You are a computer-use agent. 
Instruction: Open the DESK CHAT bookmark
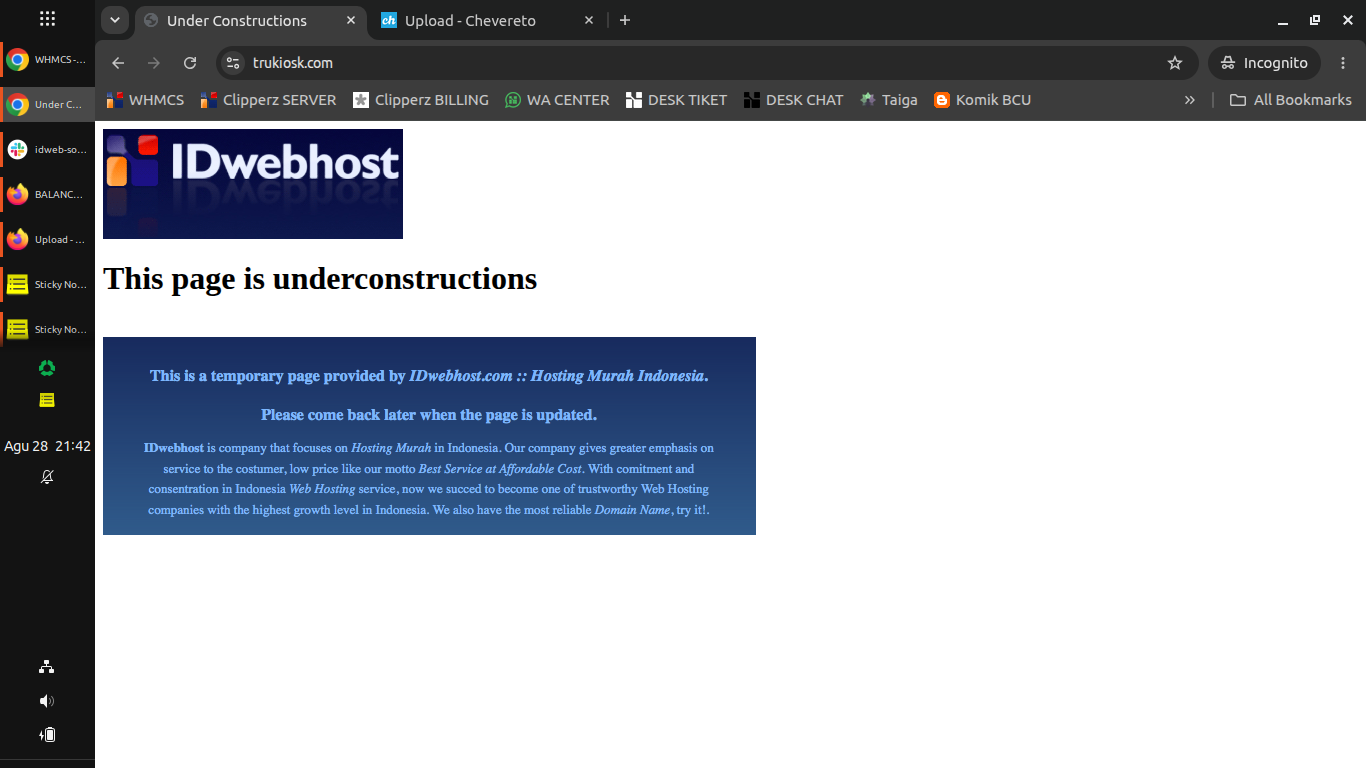pyautogui.click(x=794, y=100)
